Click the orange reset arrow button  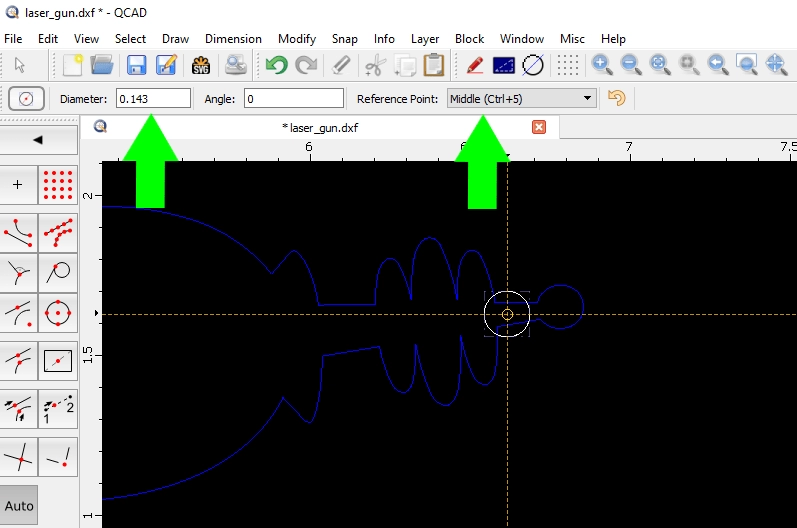[x=616, y=98]
